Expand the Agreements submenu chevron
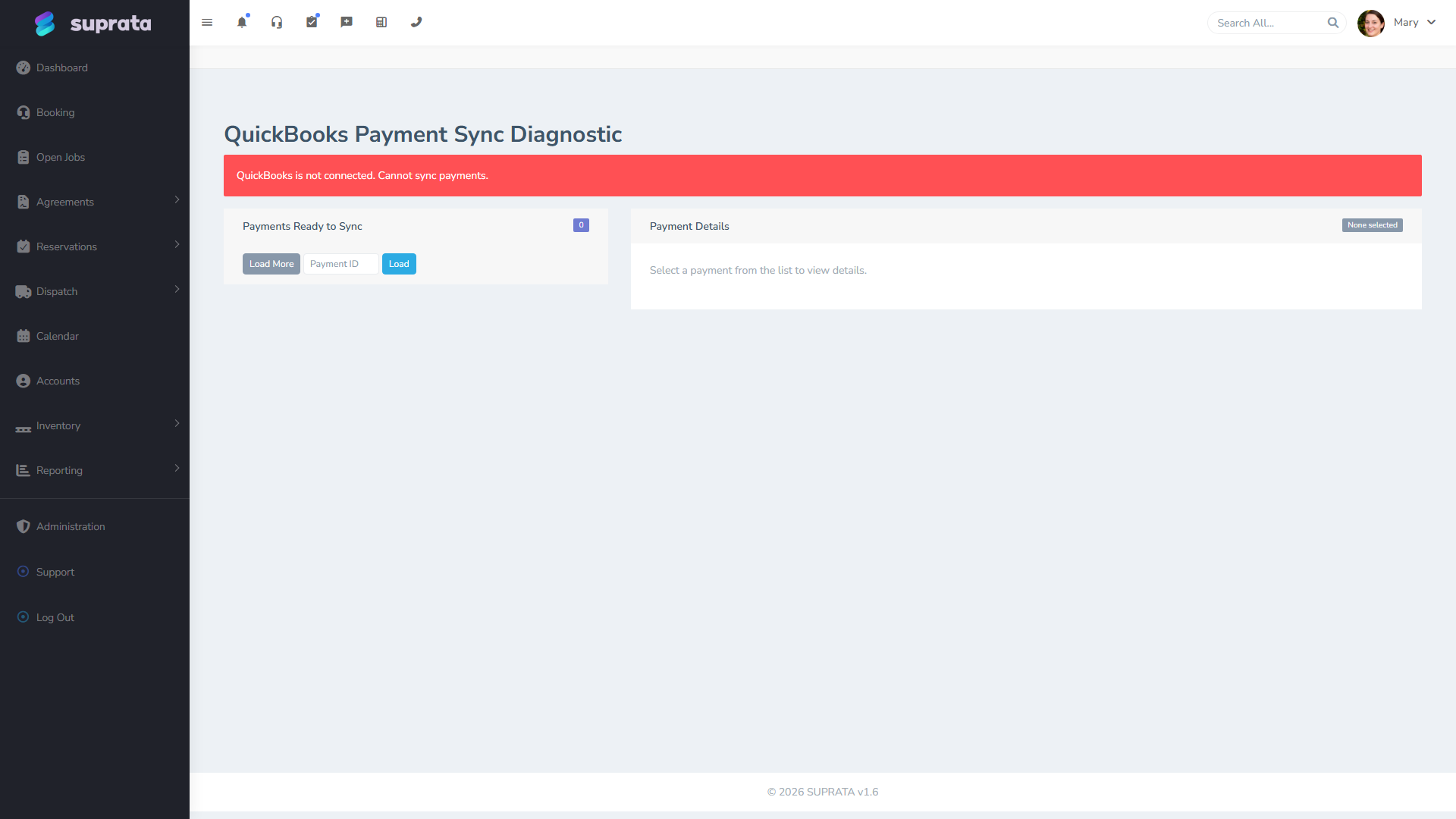The width and height of the screenshot is (1456, 819). [x=177, y=199]
